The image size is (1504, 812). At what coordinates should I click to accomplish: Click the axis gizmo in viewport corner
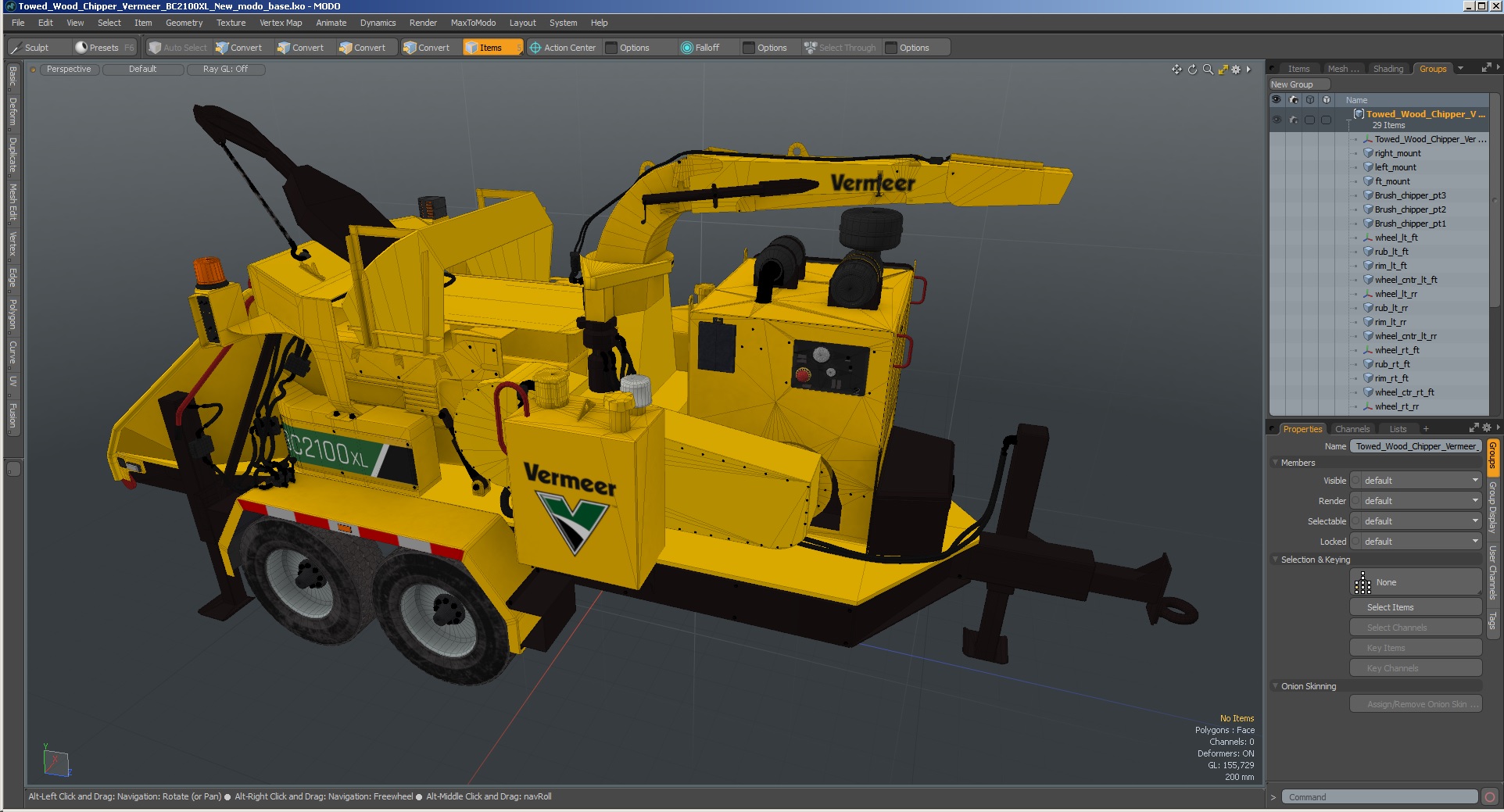pyautogui.click(x=56, y=761)
